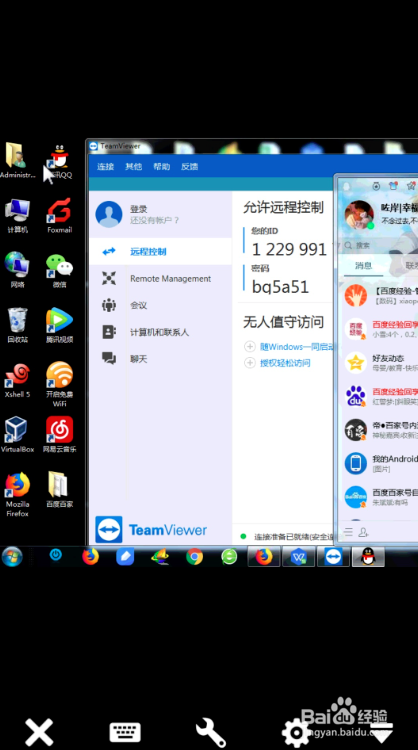Launch the 微信 desktop shortcut
418x750 pixels.
click(x=60, y=270)
